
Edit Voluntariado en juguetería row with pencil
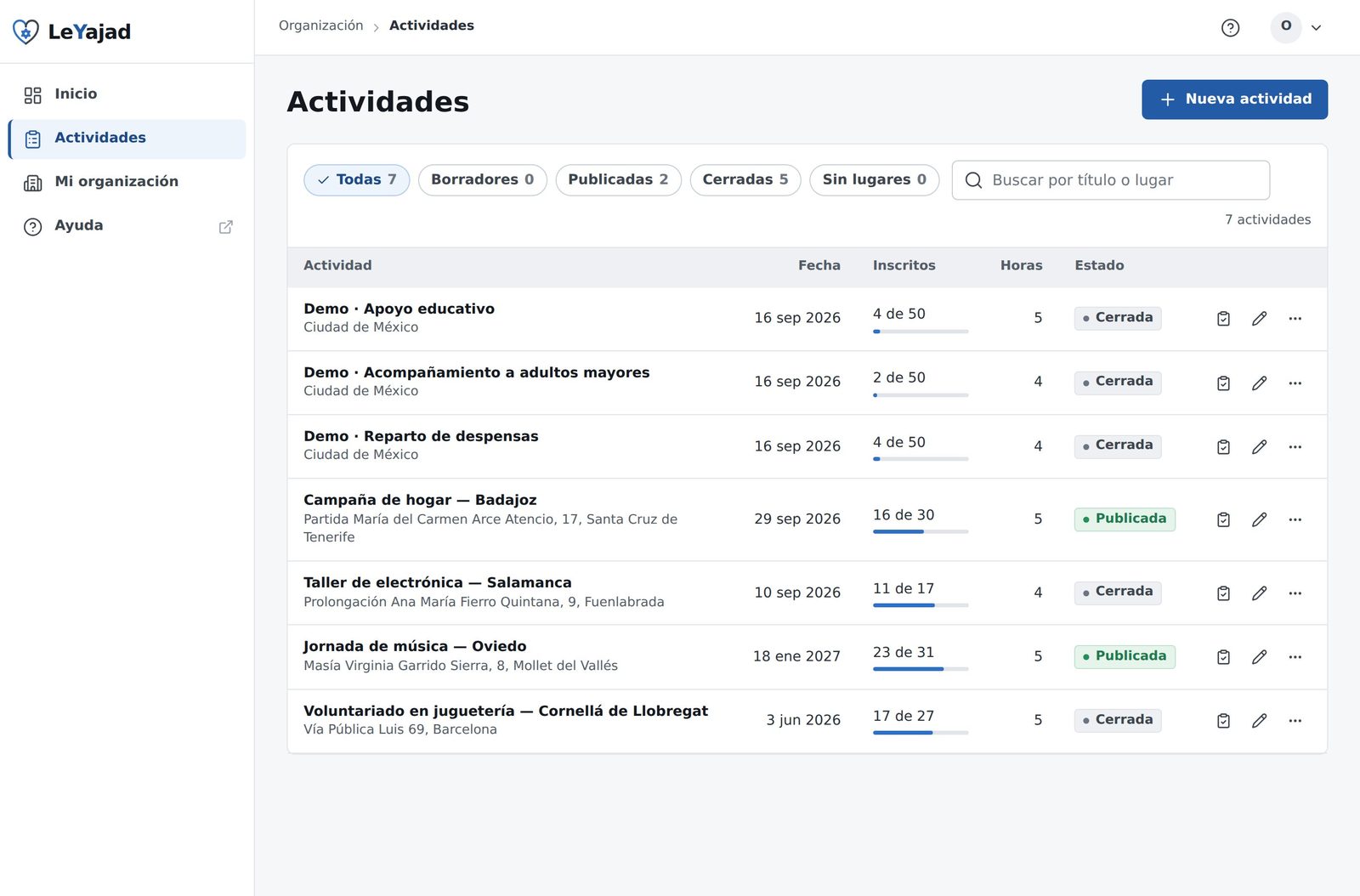[1259, 720]
